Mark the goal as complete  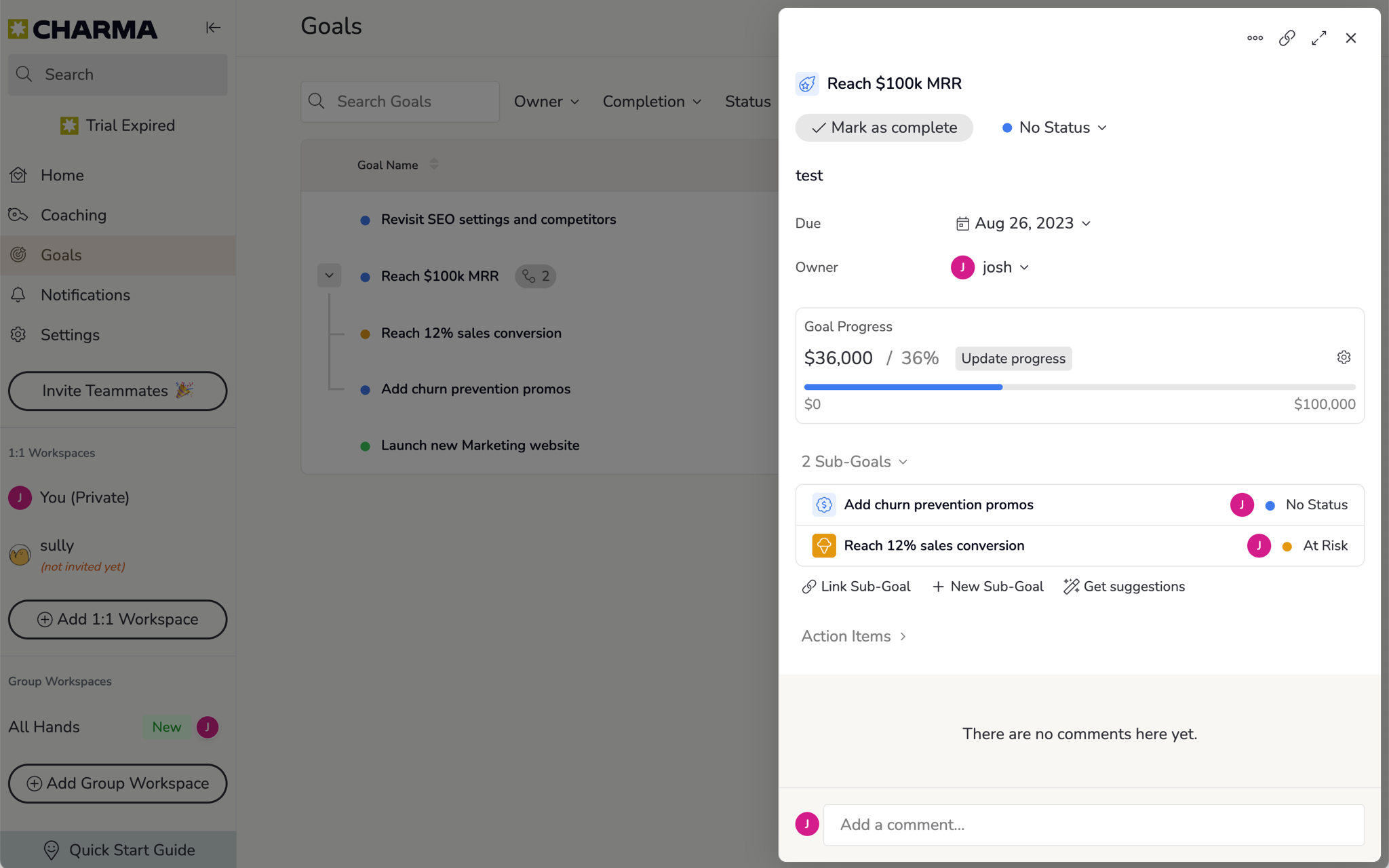pyautogui.click(x=884, y=127)
